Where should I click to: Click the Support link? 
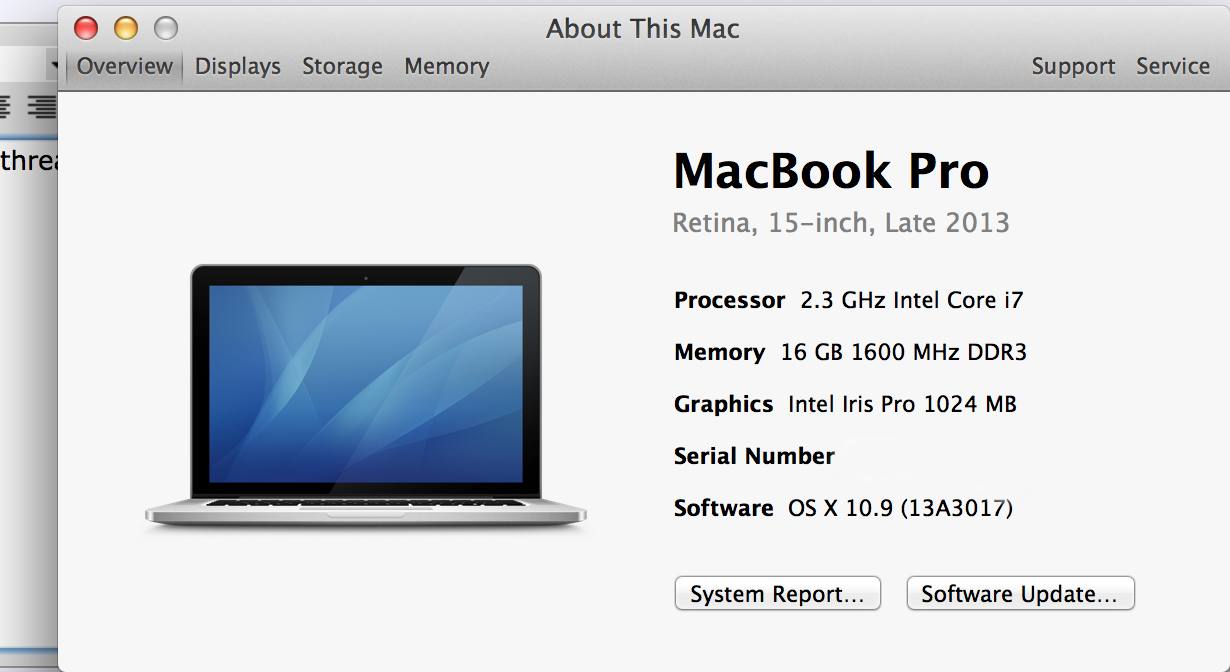(1073, 66)
